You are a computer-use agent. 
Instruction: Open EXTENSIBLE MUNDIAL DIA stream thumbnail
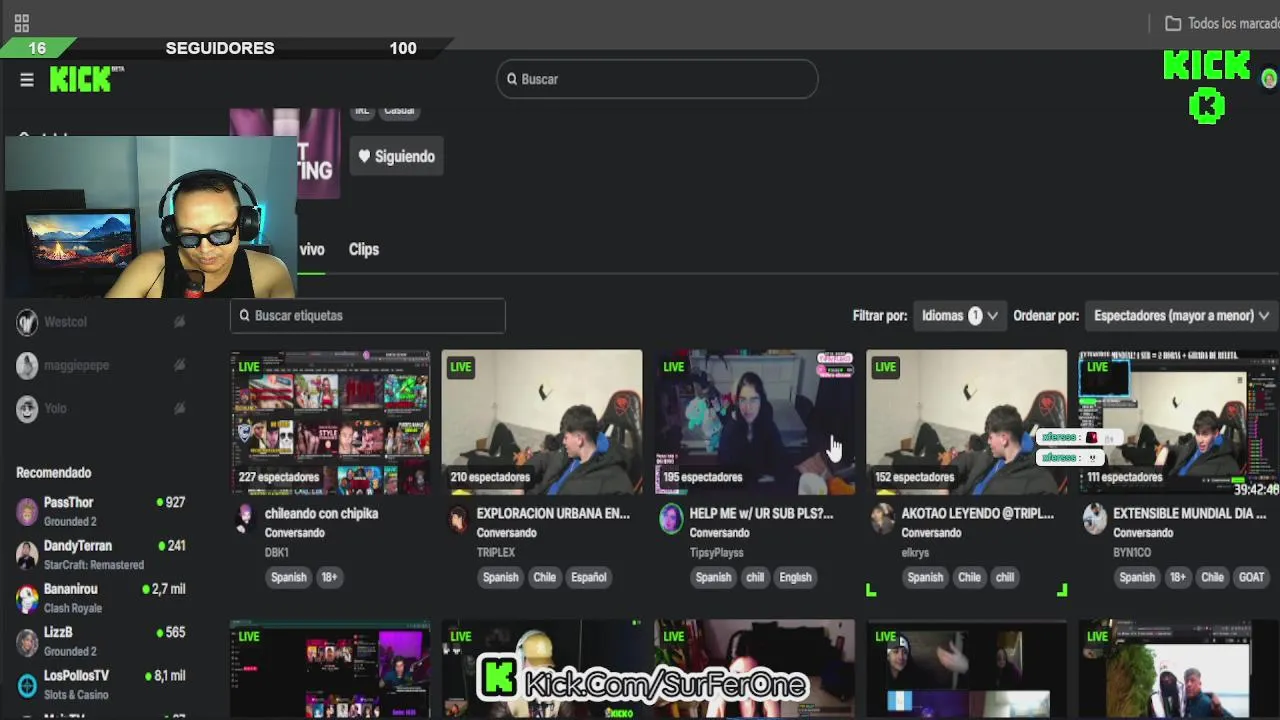(1179, 422)
